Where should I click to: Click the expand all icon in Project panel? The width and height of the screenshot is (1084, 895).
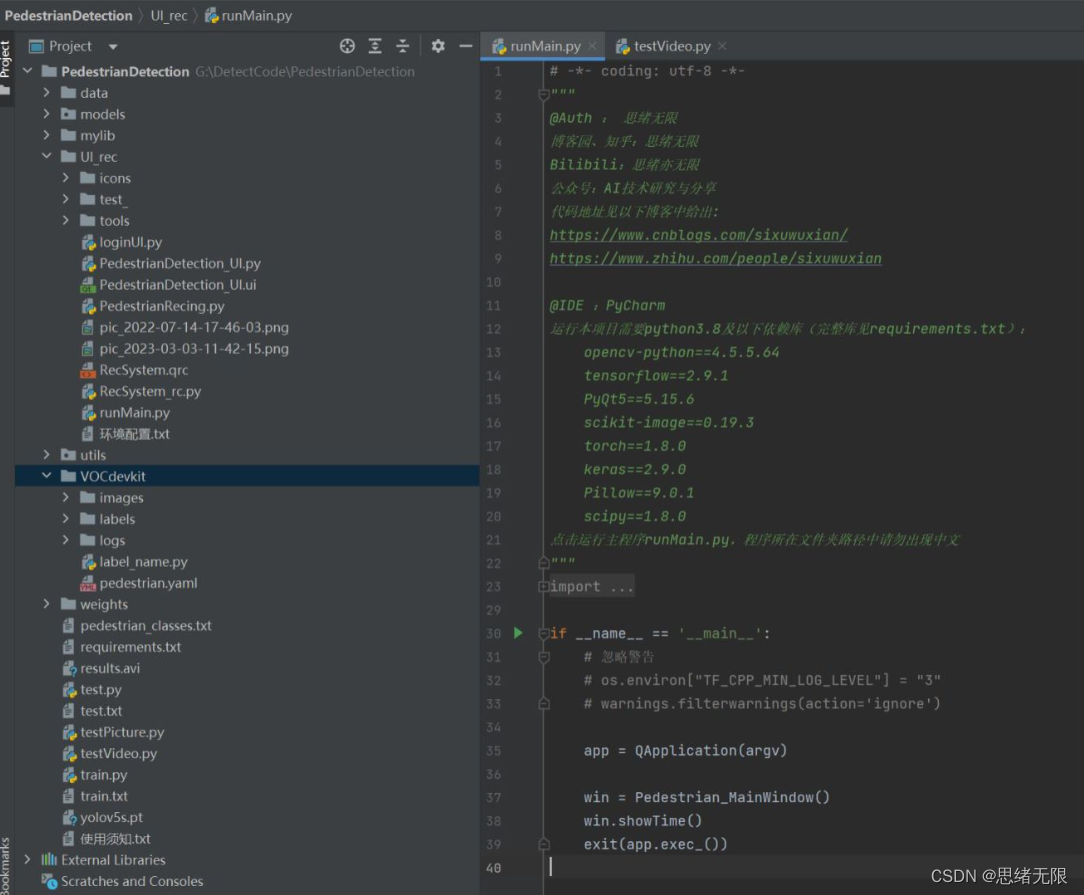point(375,46)
